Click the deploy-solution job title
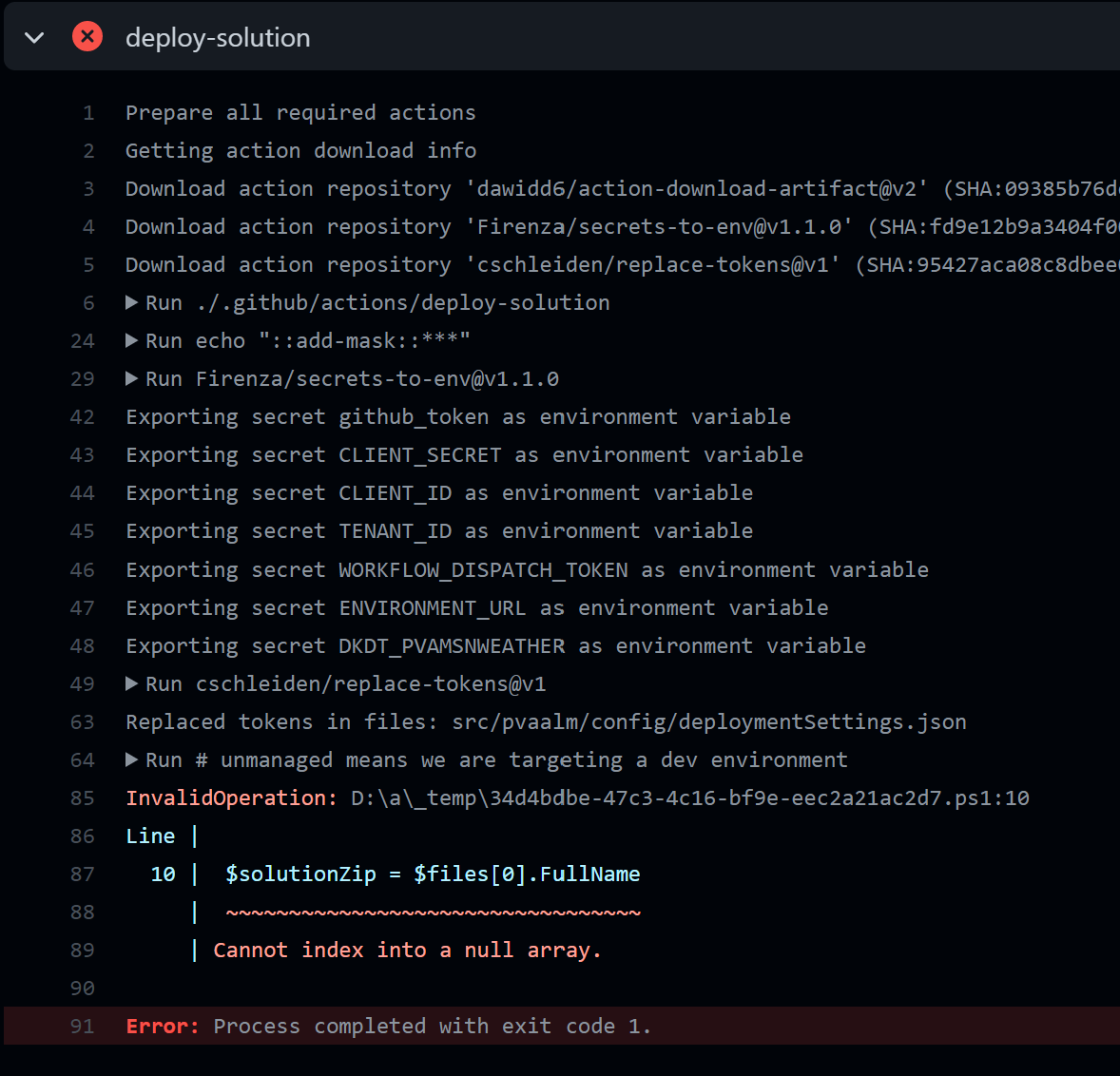 coord(217,37)
